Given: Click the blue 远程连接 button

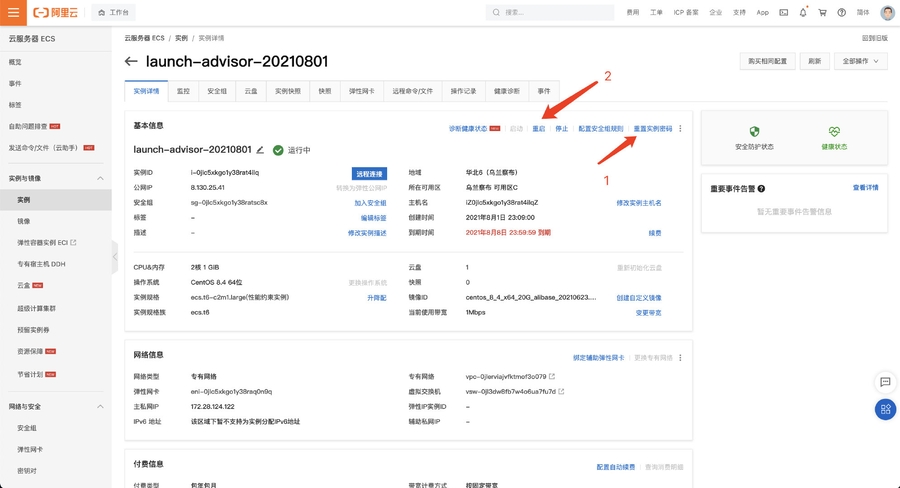Looking at the screenshot, I should [369, 173].
